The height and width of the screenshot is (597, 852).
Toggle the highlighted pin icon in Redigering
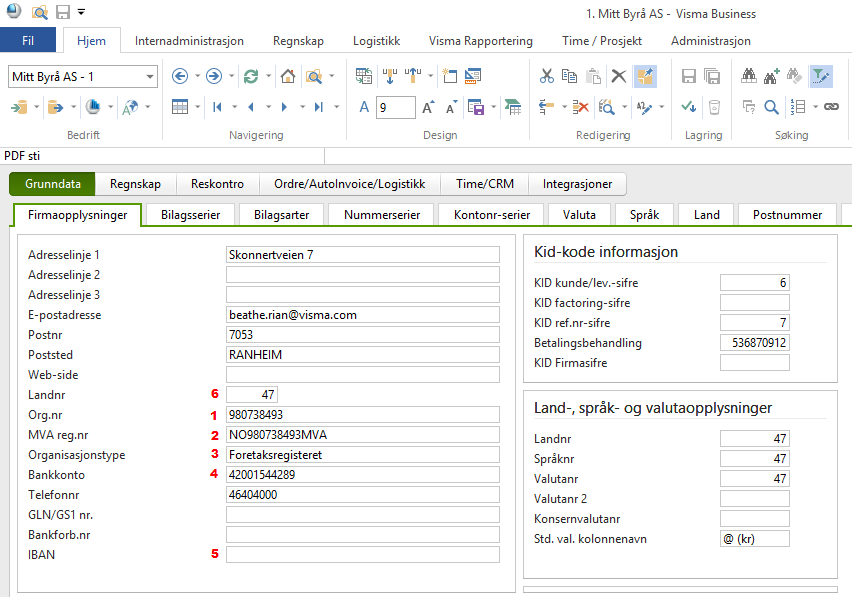pos(645,76)
